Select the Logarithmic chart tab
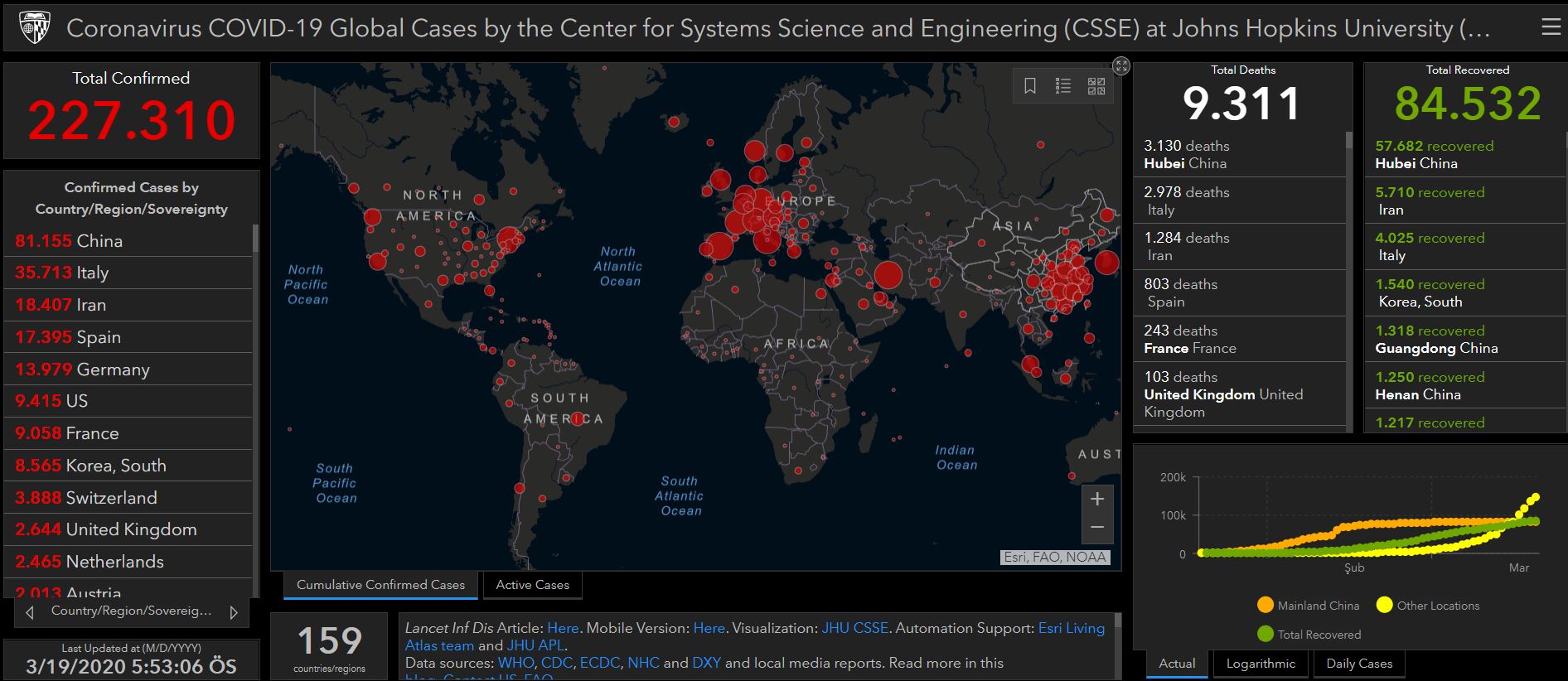 point(1261,664)
